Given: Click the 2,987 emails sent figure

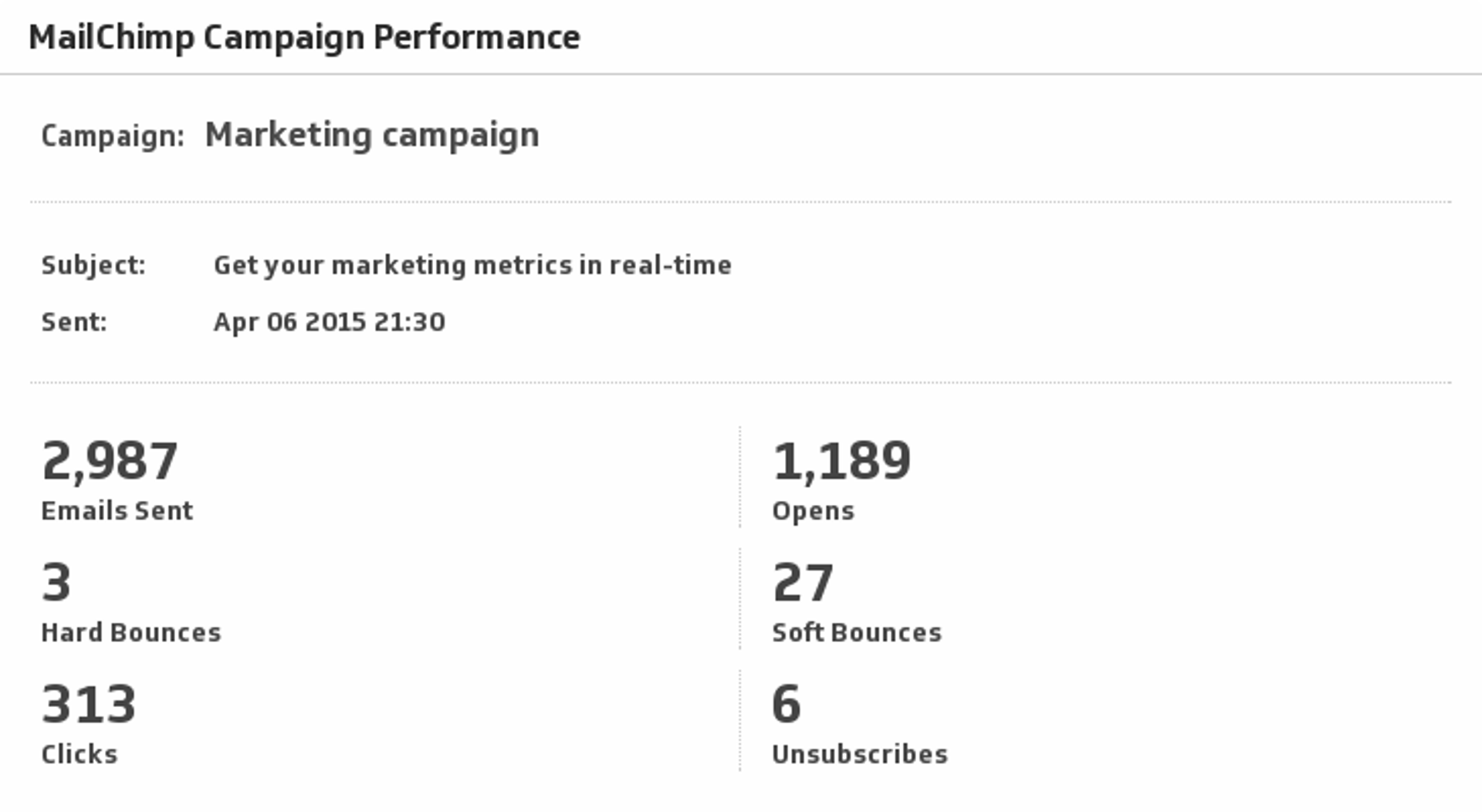Looking at the screenshot, I should pos(110,461).
